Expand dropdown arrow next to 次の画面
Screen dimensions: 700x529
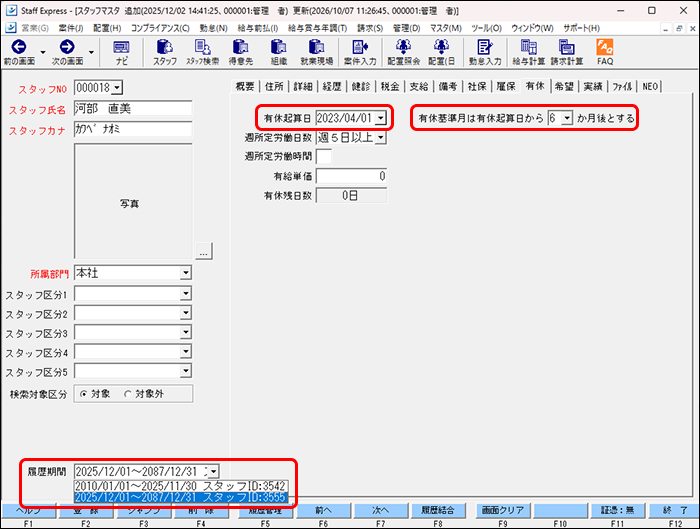[x=91, y=52]
